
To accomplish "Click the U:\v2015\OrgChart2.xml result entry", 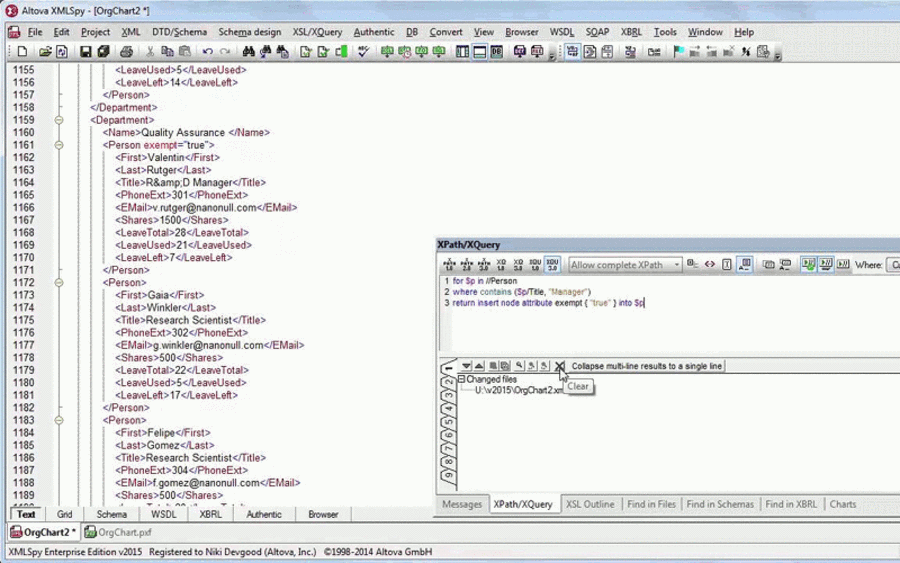I will [518, 390].
